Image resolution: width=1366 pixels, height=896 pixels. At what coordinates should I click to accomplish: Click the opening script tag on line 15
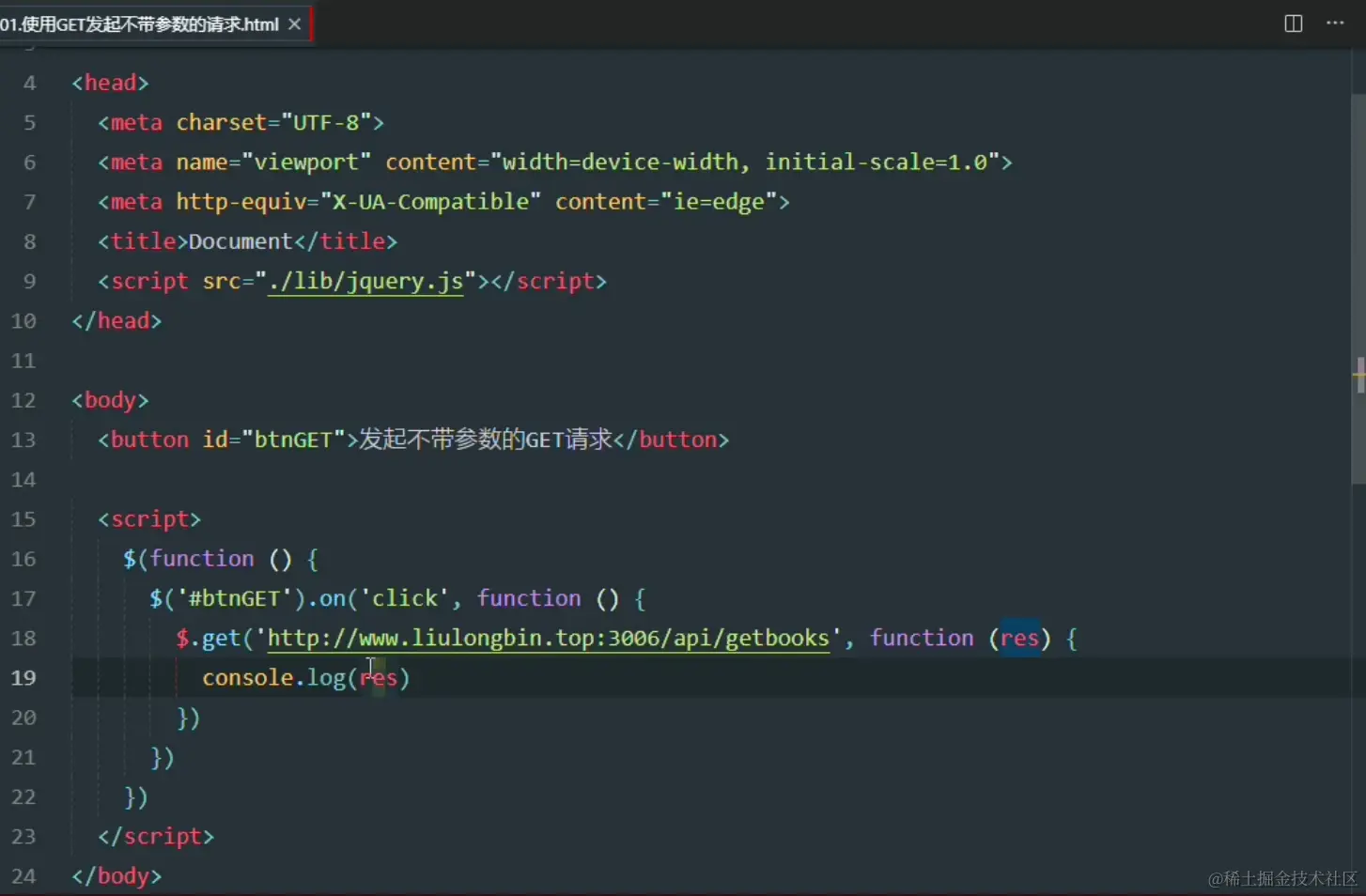pos(149,519)
